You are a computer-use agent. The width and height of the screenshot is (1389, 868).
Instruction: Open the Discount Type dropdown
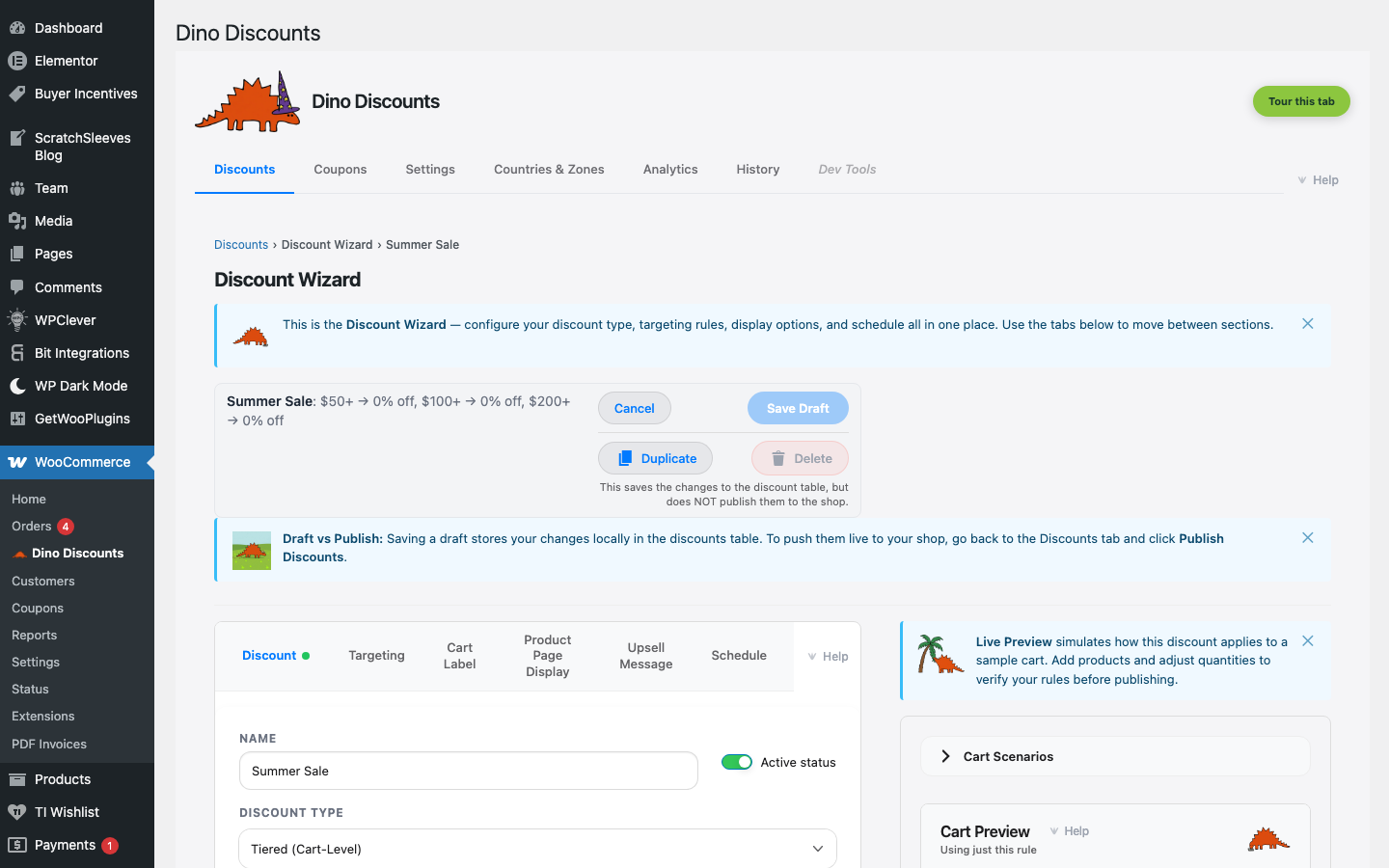pos(537,849)
